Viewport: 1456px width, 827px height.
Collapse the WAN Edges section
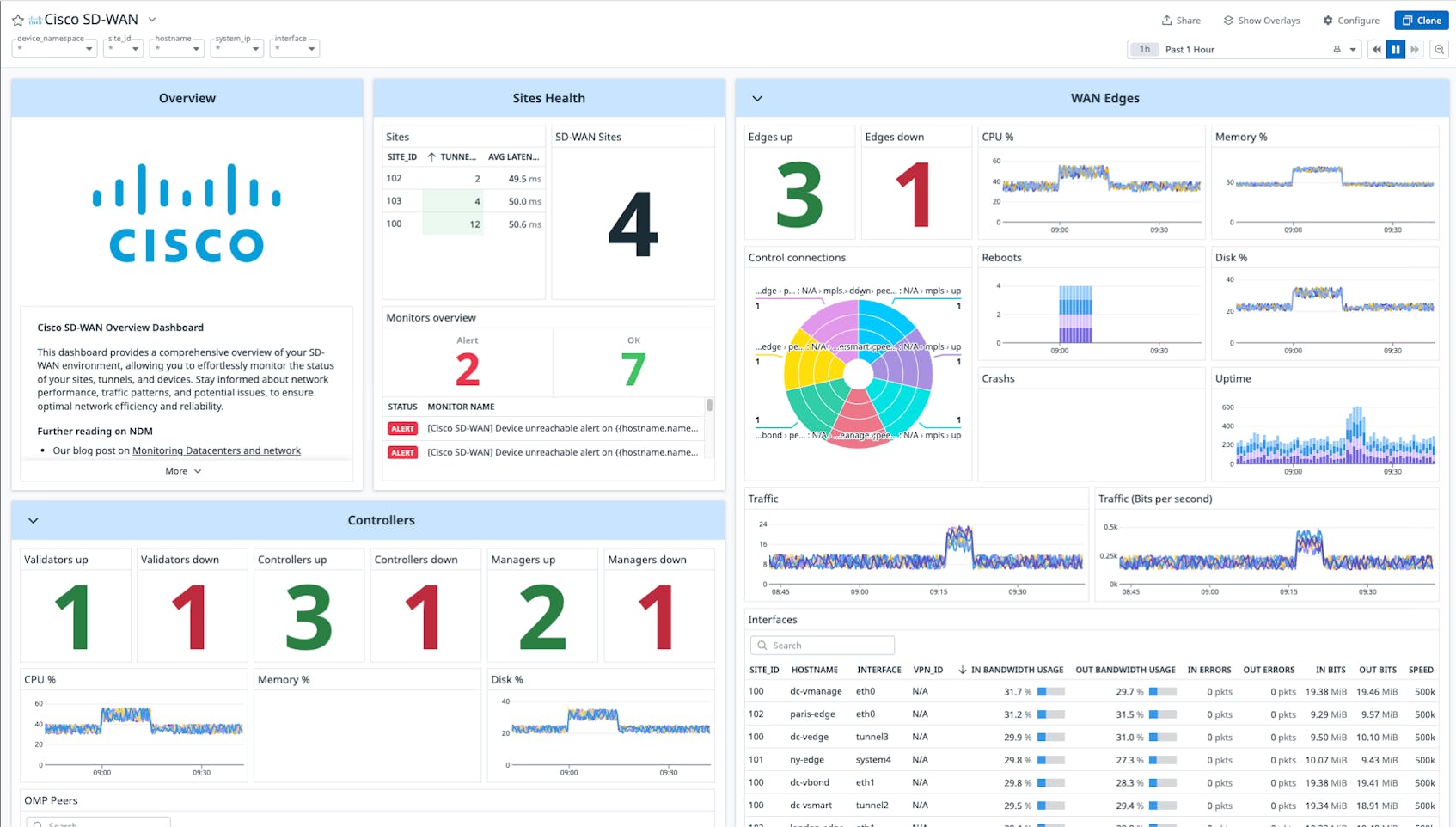757,98
